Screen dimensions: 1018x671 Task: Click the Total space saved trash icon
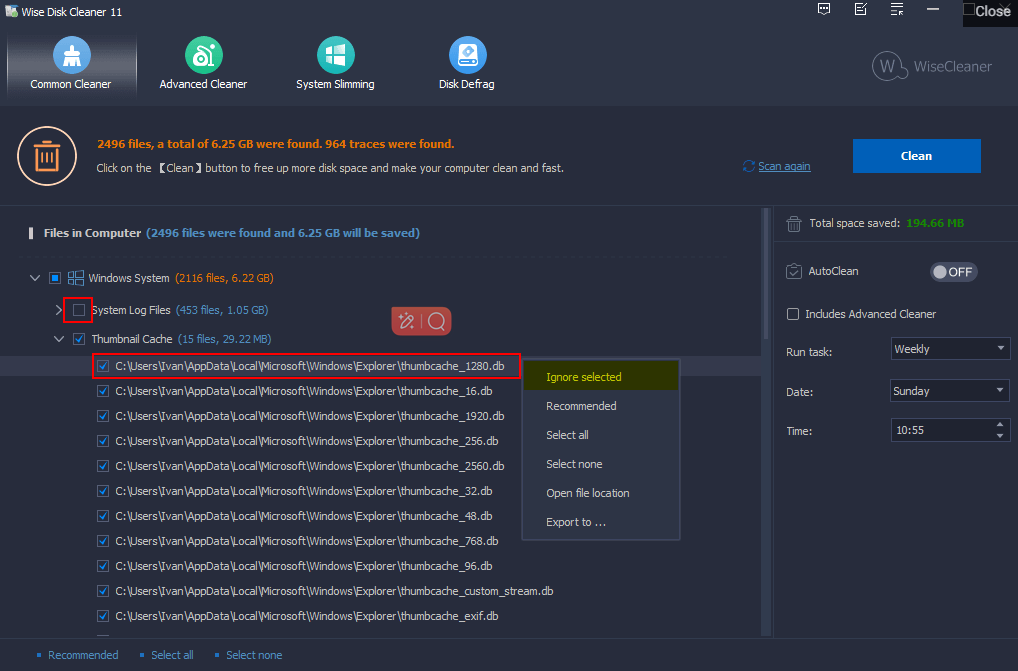793,224
